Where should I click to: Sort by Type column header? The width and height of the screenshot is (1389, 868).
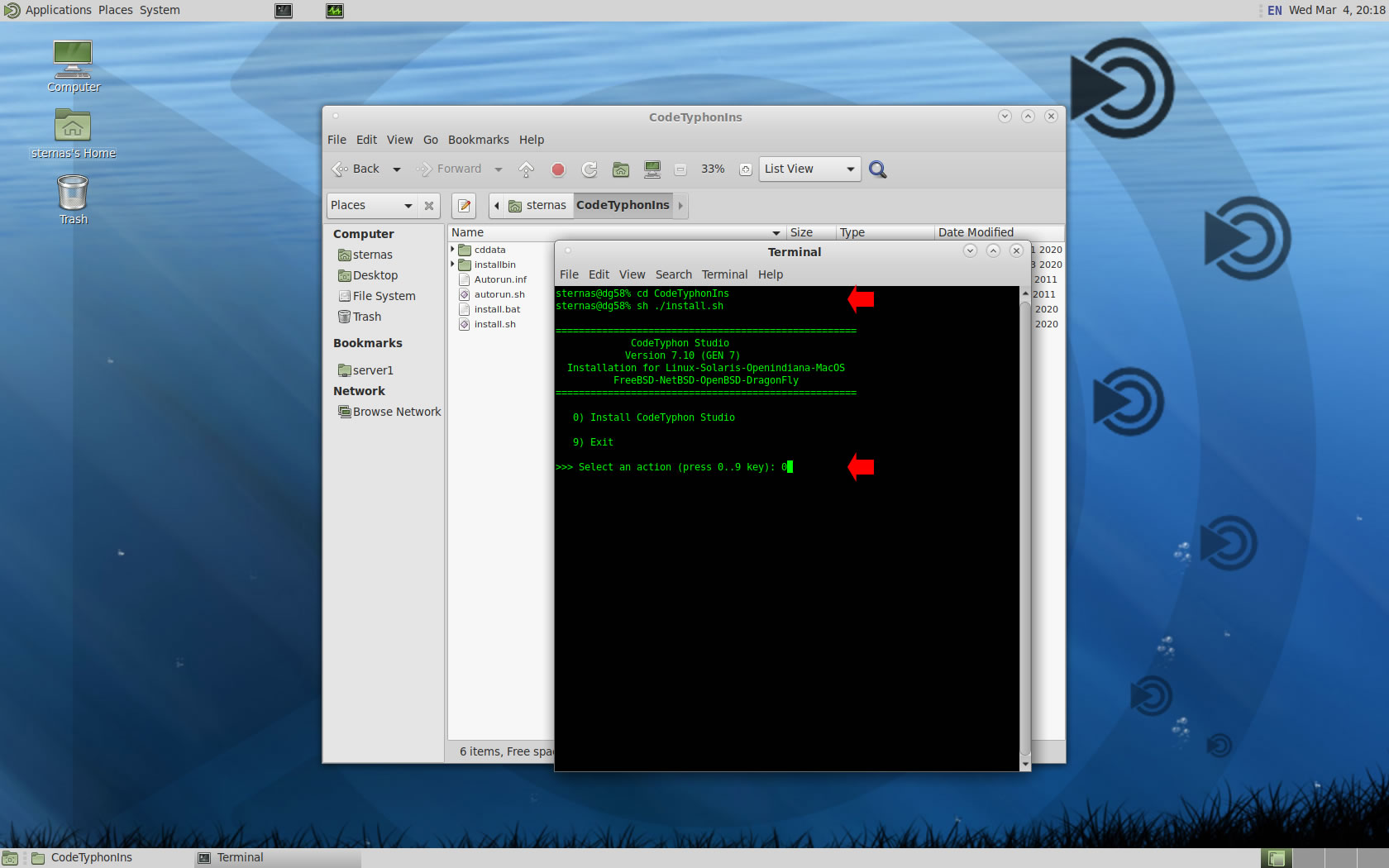point(885,232)
